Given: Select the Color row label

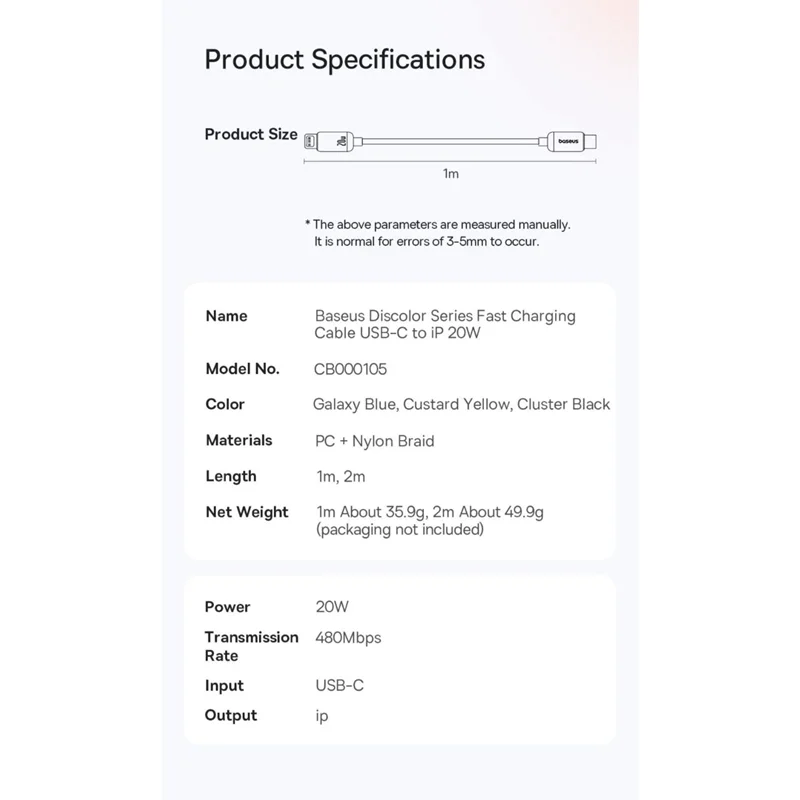Looking at the screenshot, I should [225, 404].
